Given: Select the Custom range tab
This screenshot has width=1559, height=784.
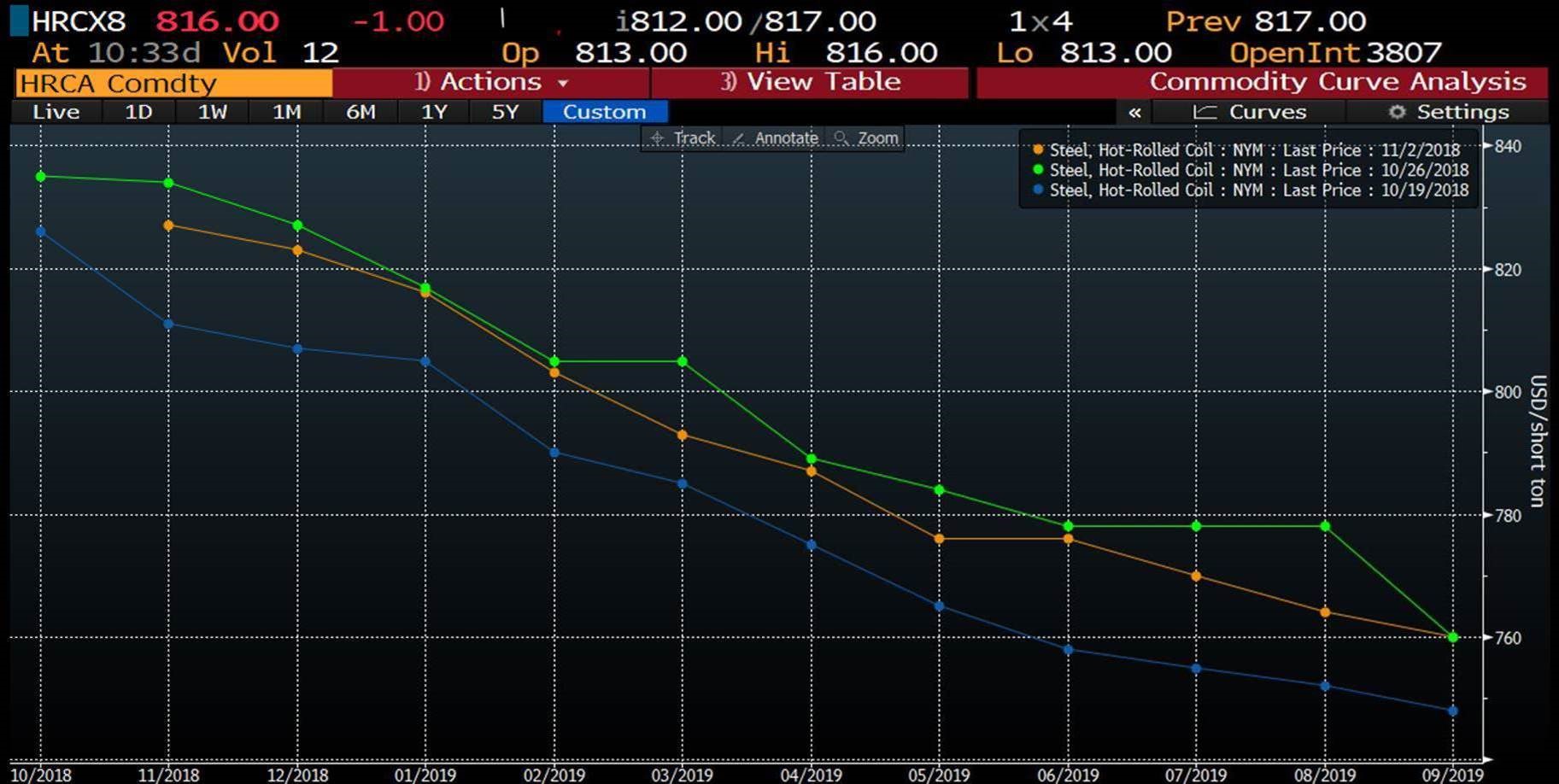Looking at the screenshot, I should (x=604, y=112).
